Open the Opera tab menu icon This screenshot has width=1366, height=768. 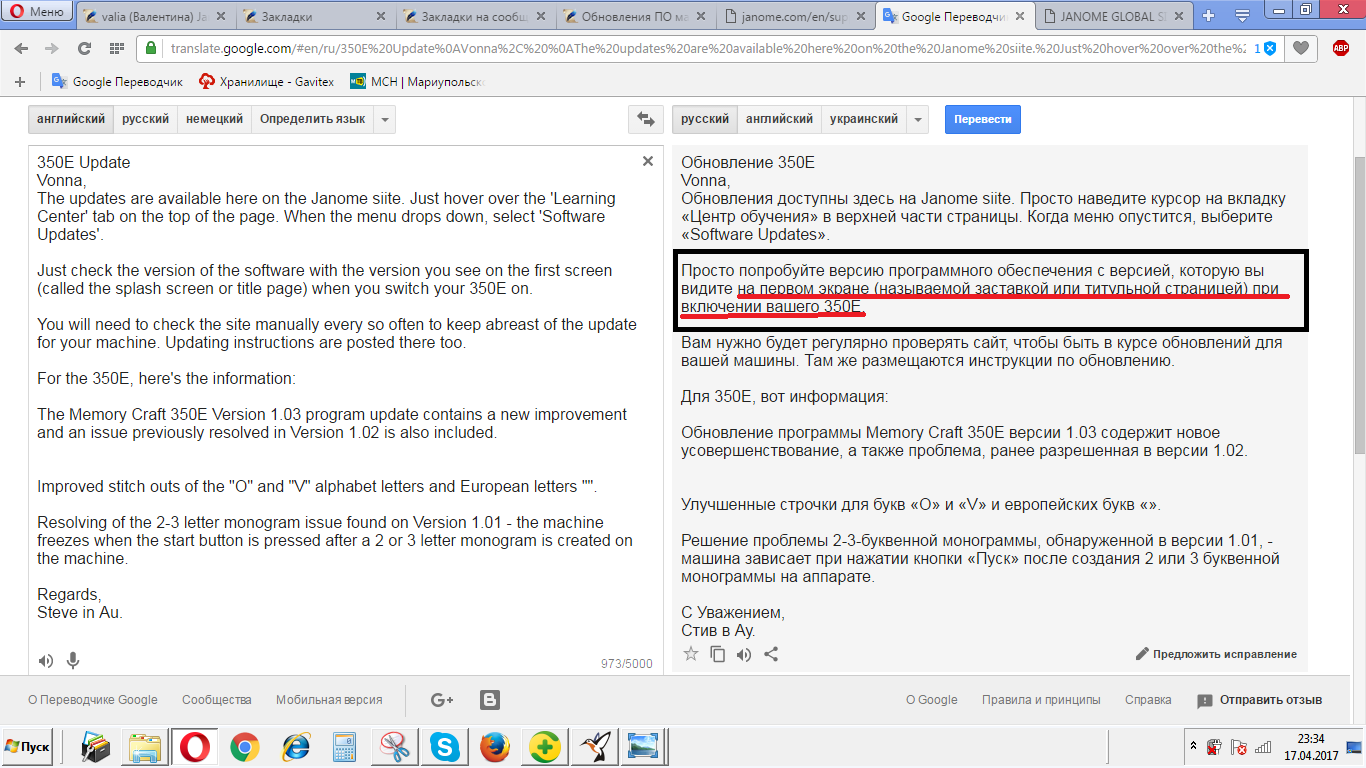[1242, 15]
